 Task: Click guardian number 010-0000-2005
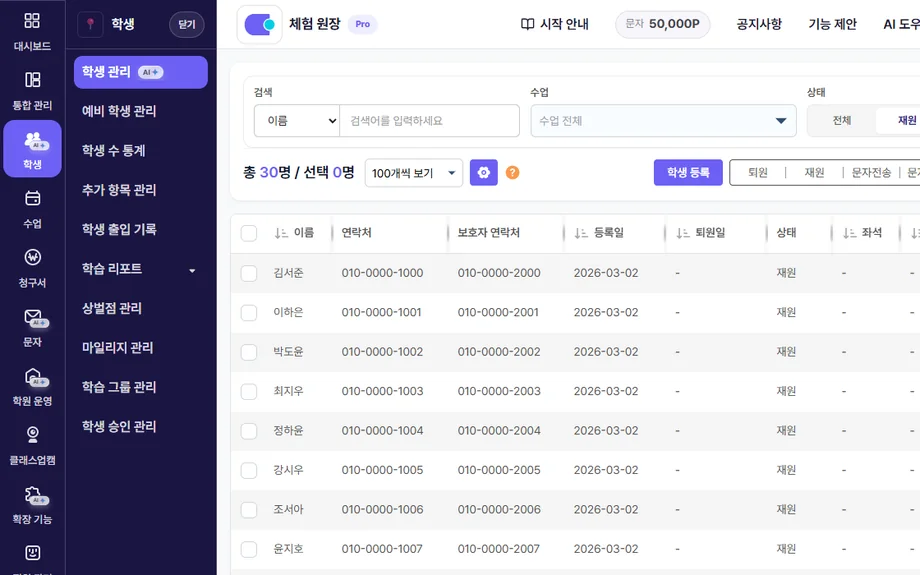point(499,470)
